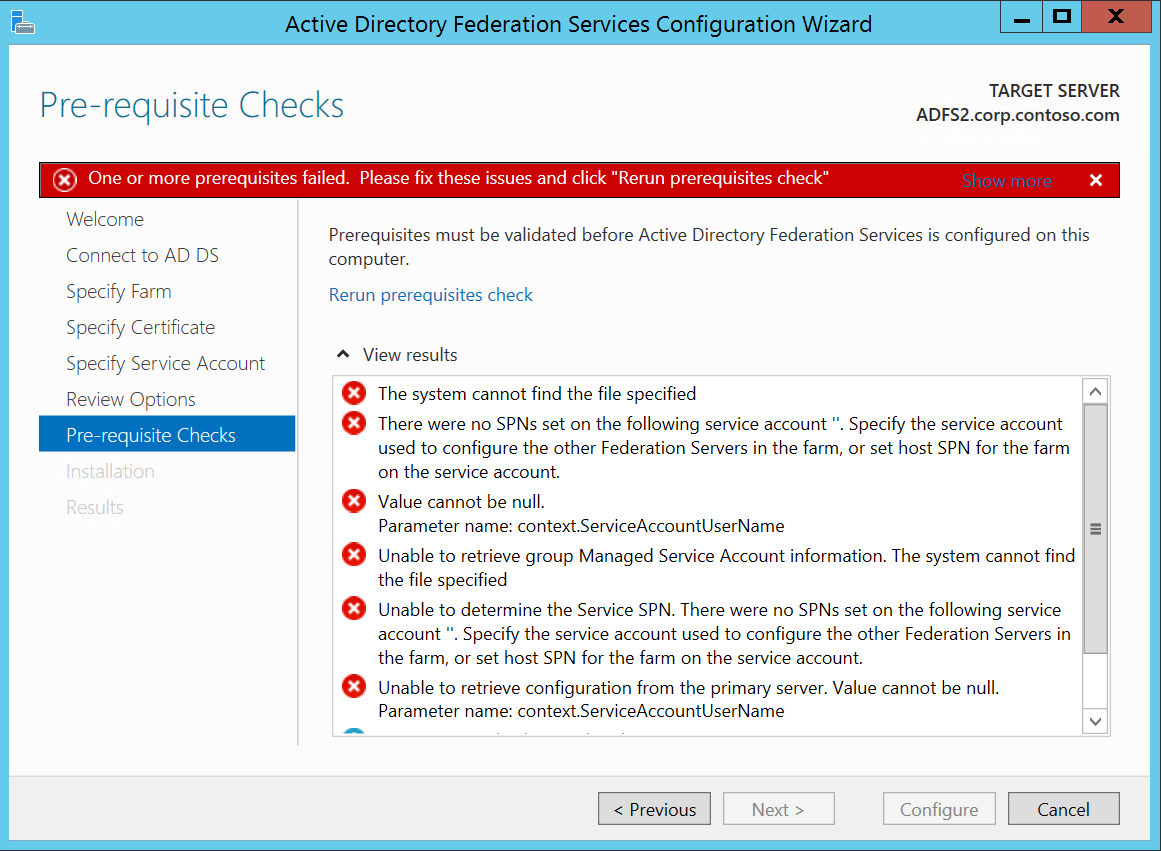Image resolution: width=1161 pixels, height=851 pixels.
Task: Click error icon beside 'The system cannot find the file specified'
Action: [354, 393]
